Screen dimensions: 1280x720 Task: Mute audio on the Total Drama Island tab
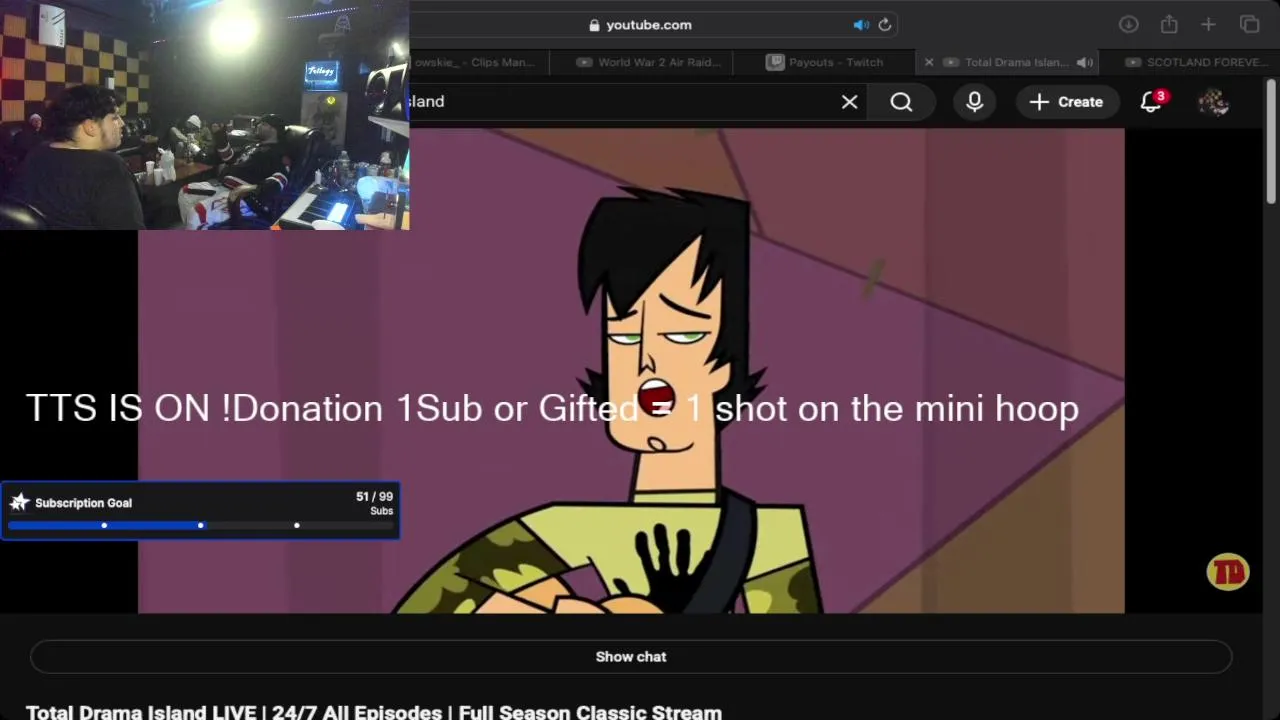[1085, 62]
